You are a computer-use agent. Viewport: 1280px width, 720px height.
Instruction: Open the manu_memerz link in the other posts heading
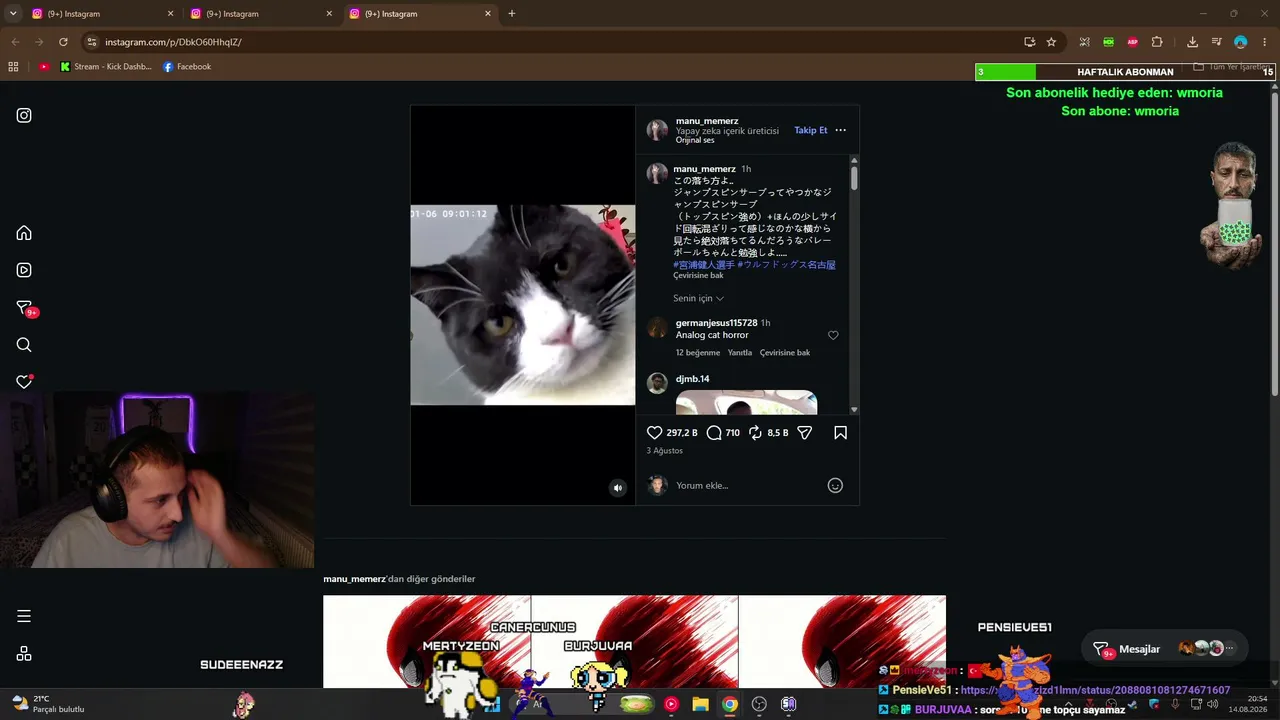pyautogui.click(x=355, y=579)
